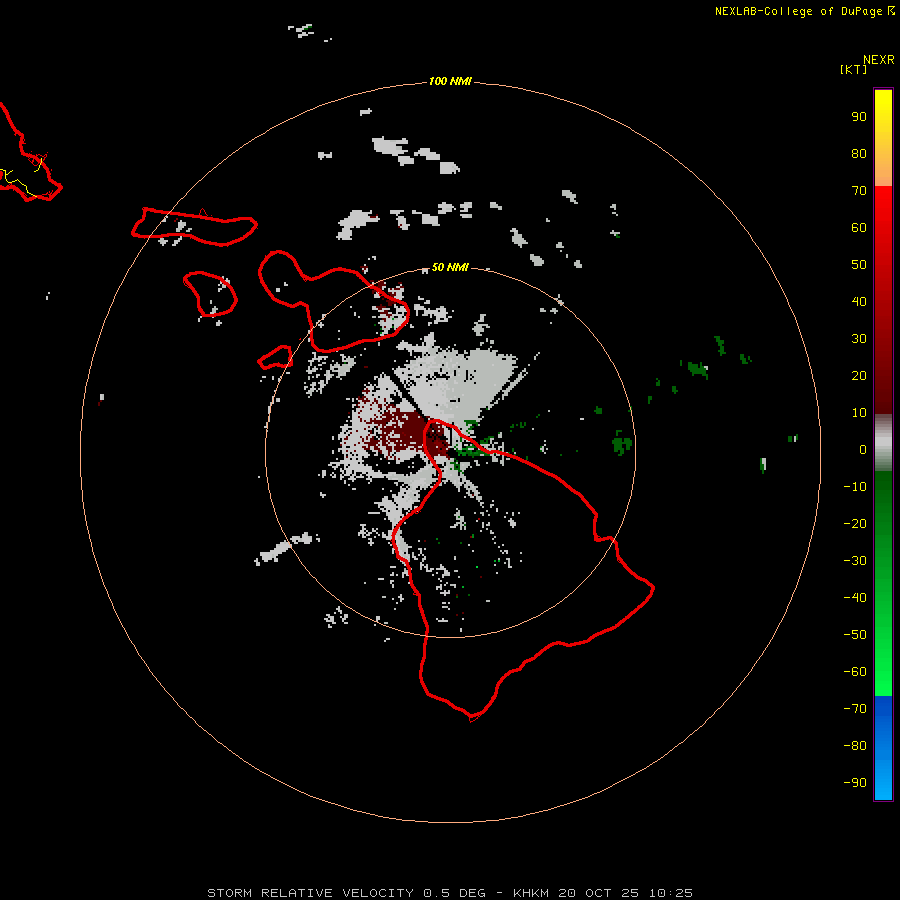Click the 60 label on the velocity scale
This screenshot has width=900, height=900.
click(859, 228)
